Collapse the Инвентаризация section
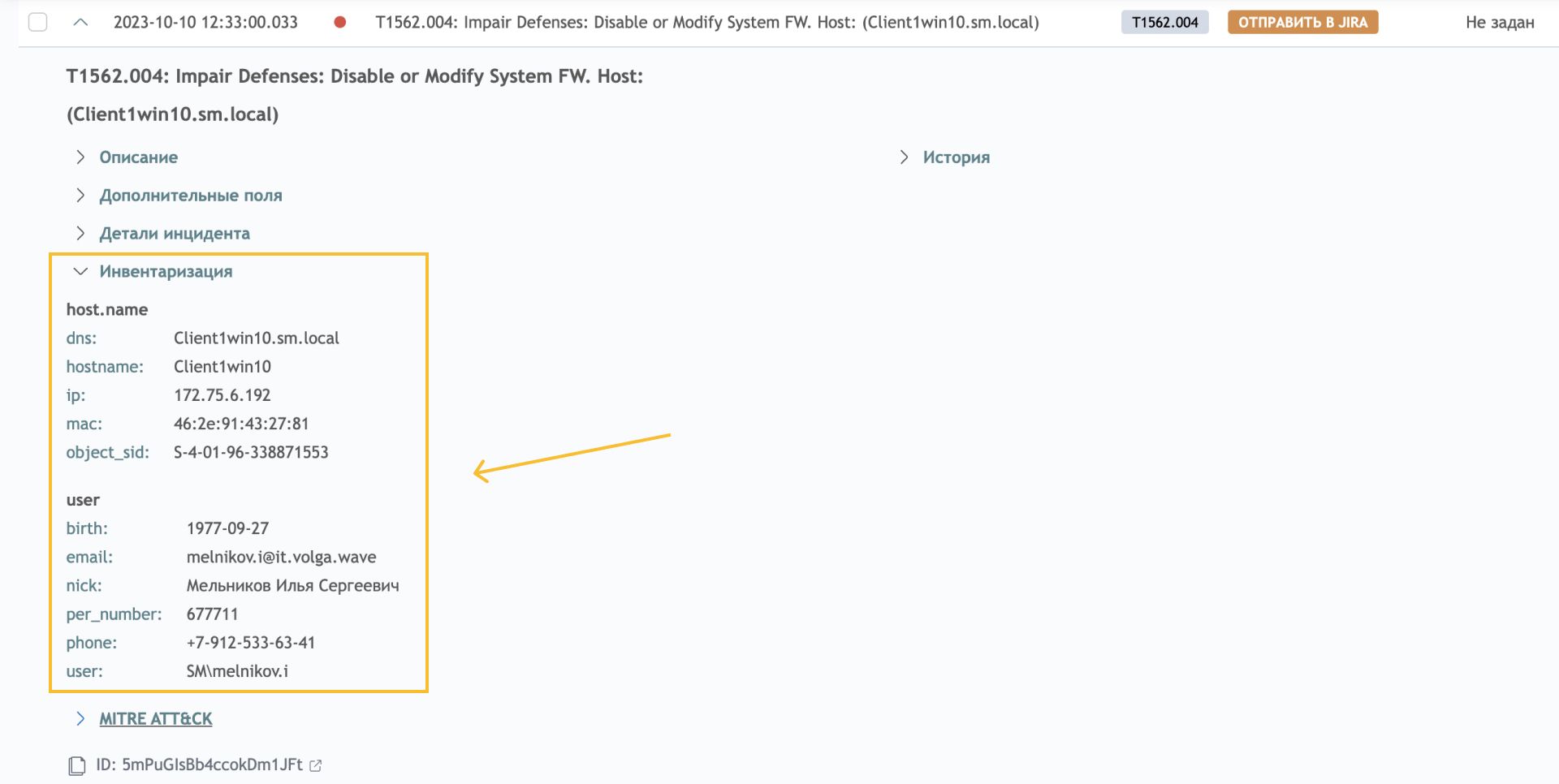 tap(166, 272)
